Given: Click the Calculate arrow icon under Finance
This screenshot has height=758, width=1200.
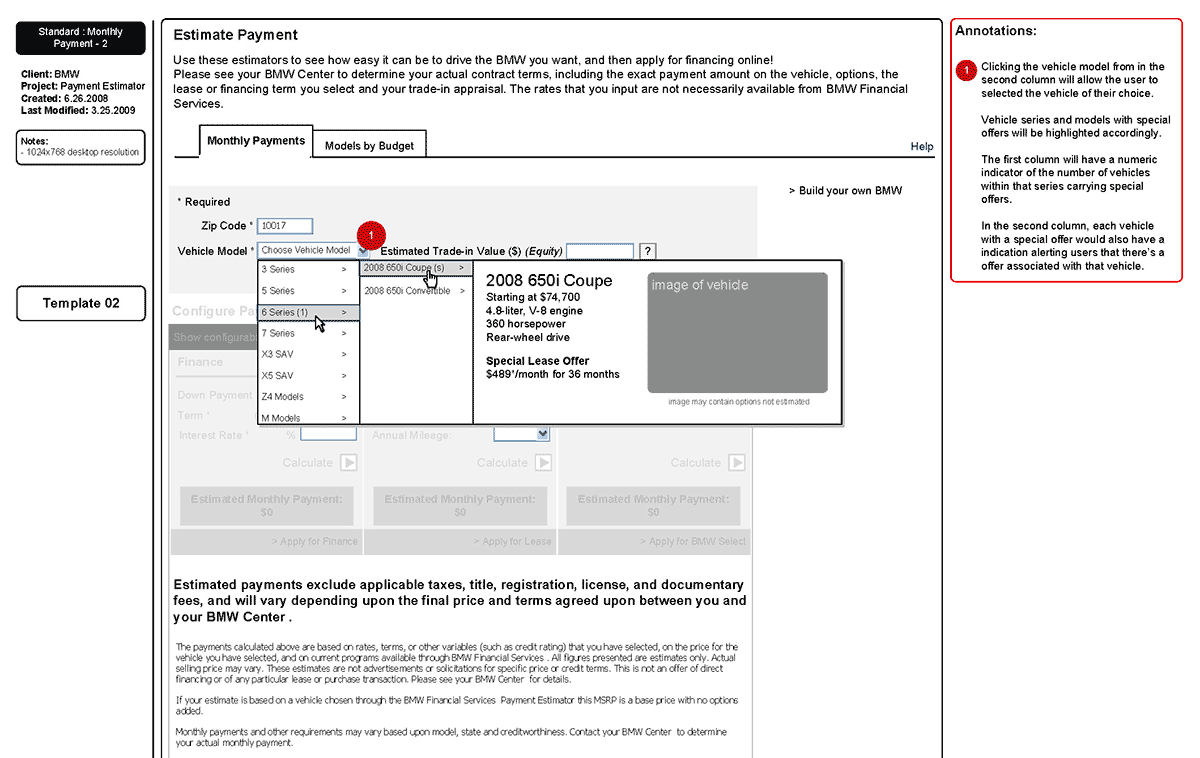Looking at the screenshot, I should click(x=348, y=463).
